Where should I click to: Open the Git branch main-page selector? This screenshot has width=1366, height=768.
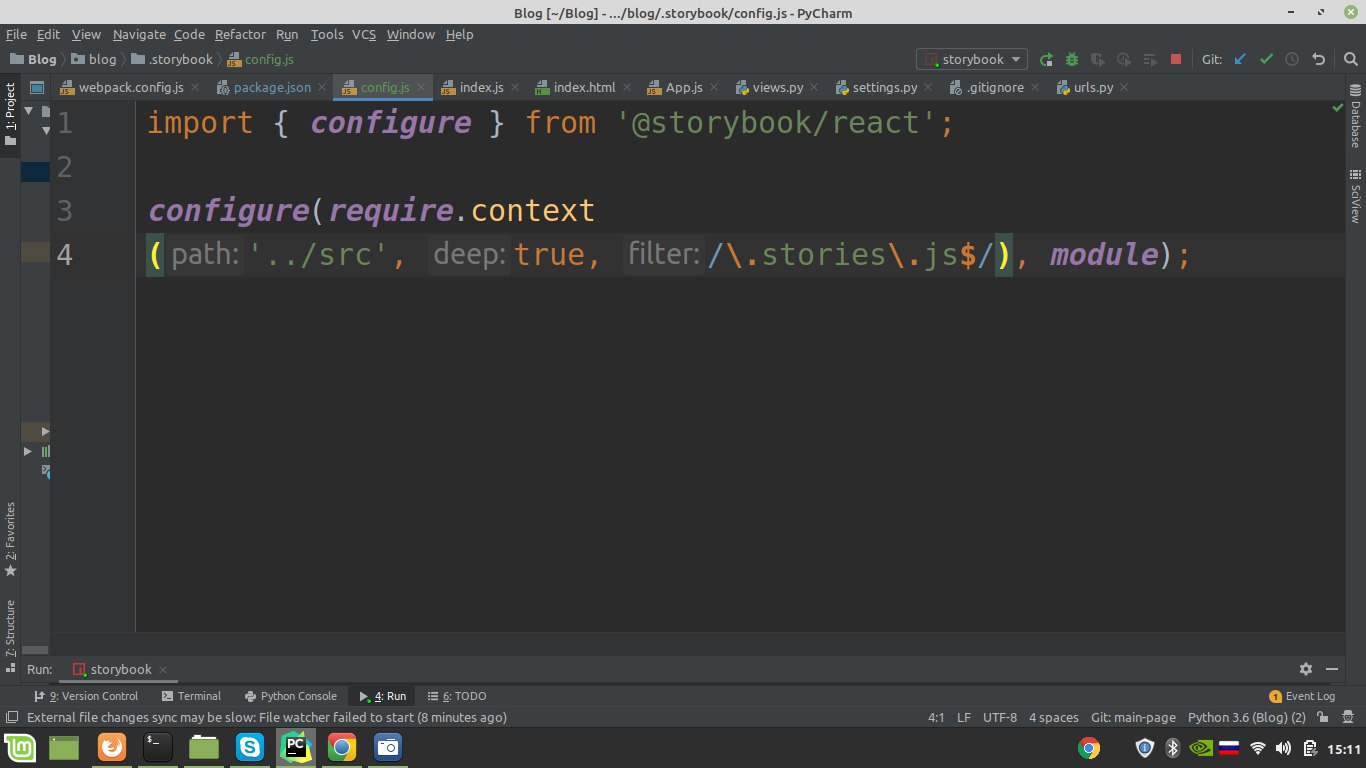pos(1133,717)
